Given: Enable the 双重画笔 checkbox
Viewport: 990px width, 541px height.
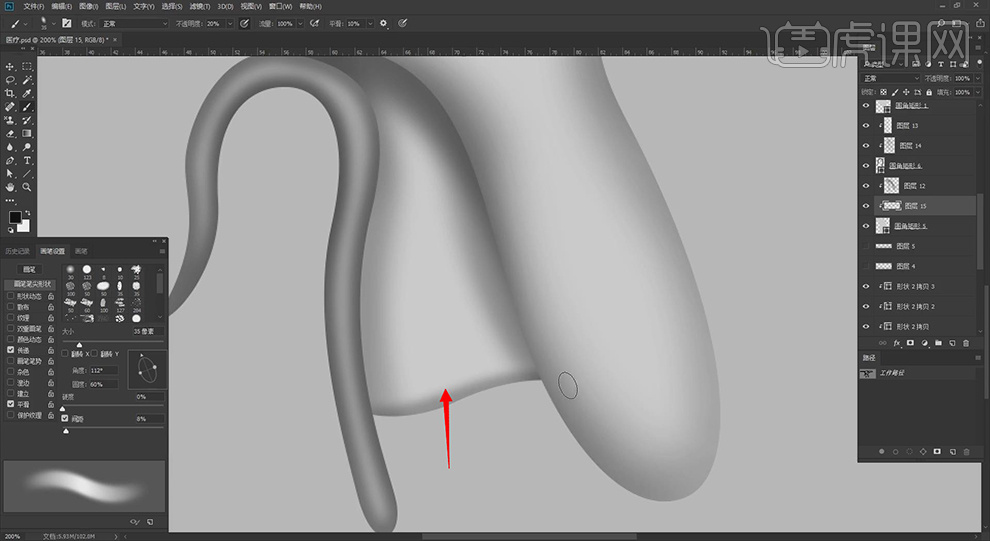Looking at the screenshot, I should click(10, 328).
